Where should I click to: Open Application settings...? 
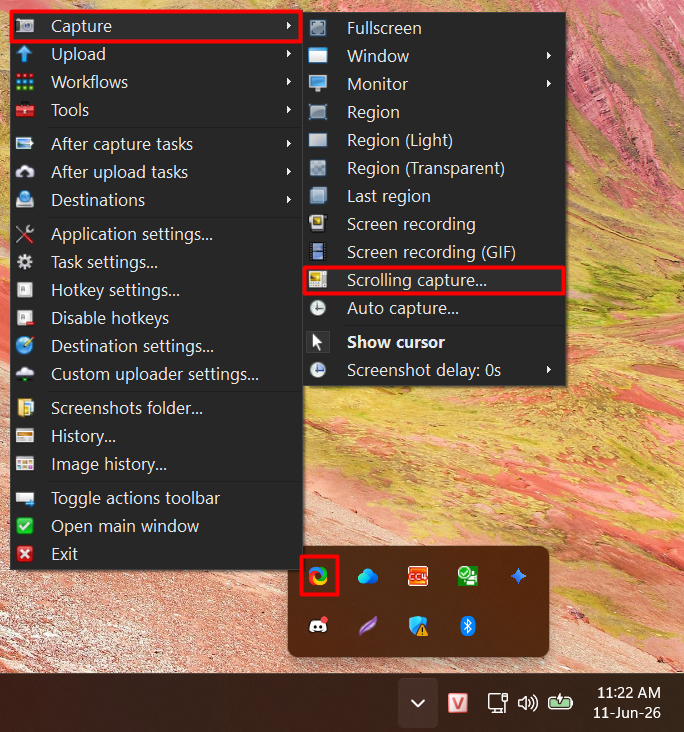[x=156, y=234]
